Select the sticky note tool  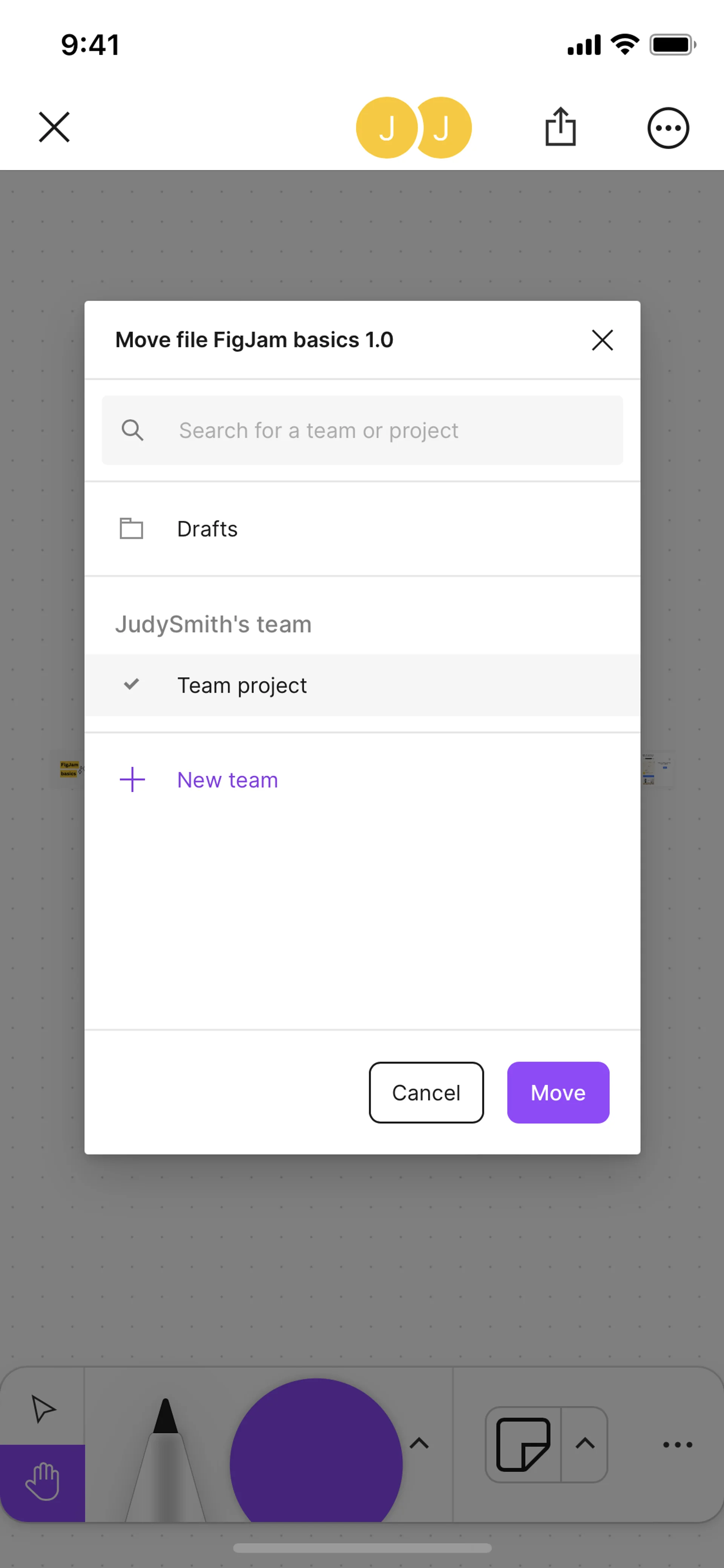pyautogui.click(x=523, y=1444)
